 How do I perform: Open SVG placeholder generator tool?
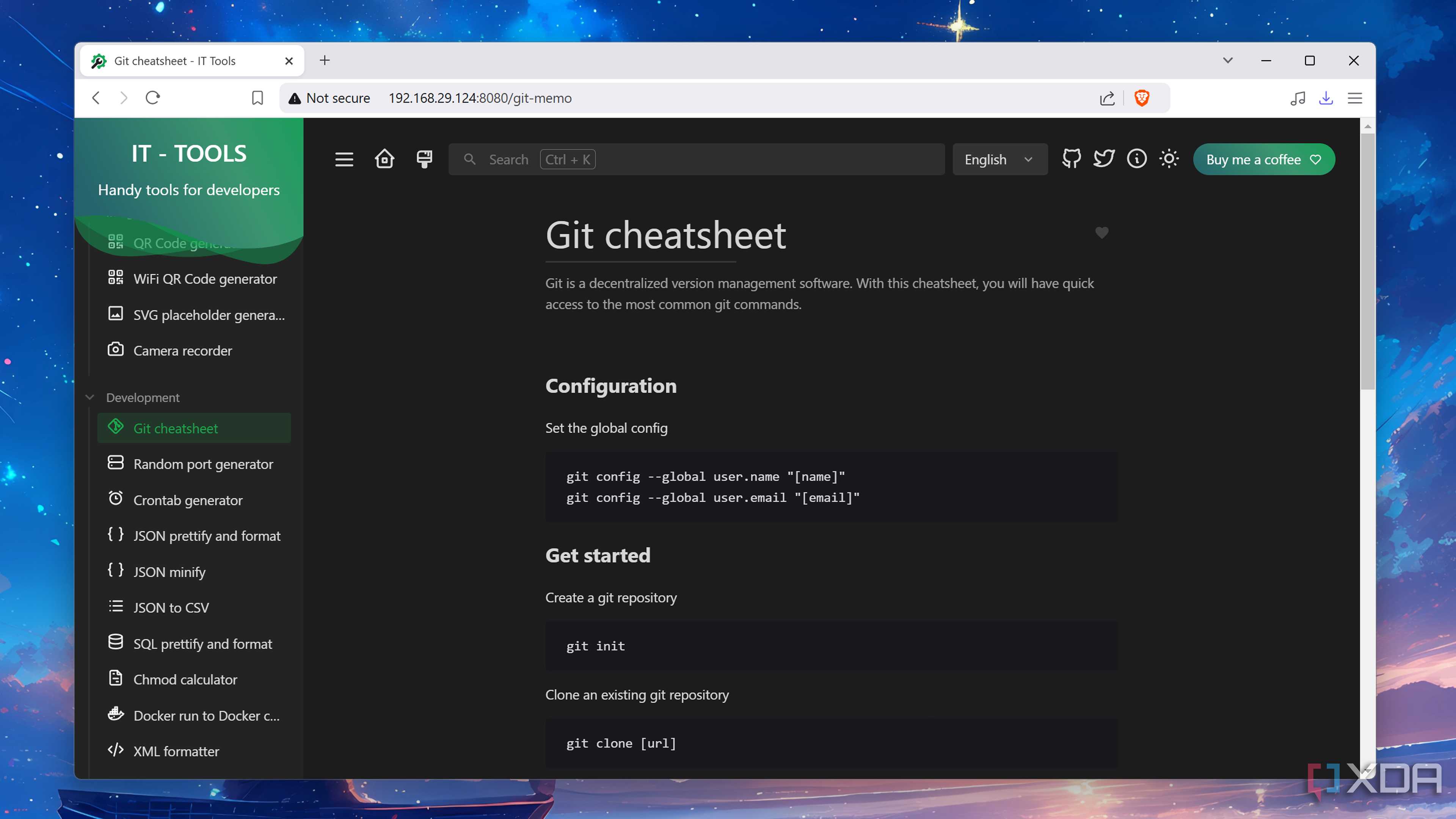tap(194, 315)
